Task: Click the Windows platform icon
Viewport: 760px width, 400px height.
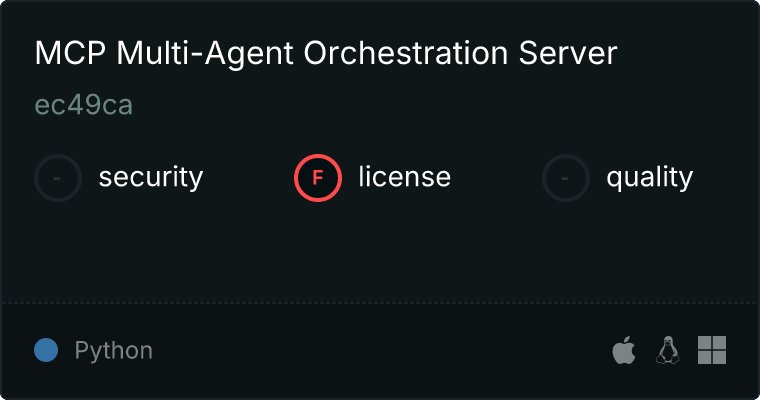Action: [x=711, y=350]
